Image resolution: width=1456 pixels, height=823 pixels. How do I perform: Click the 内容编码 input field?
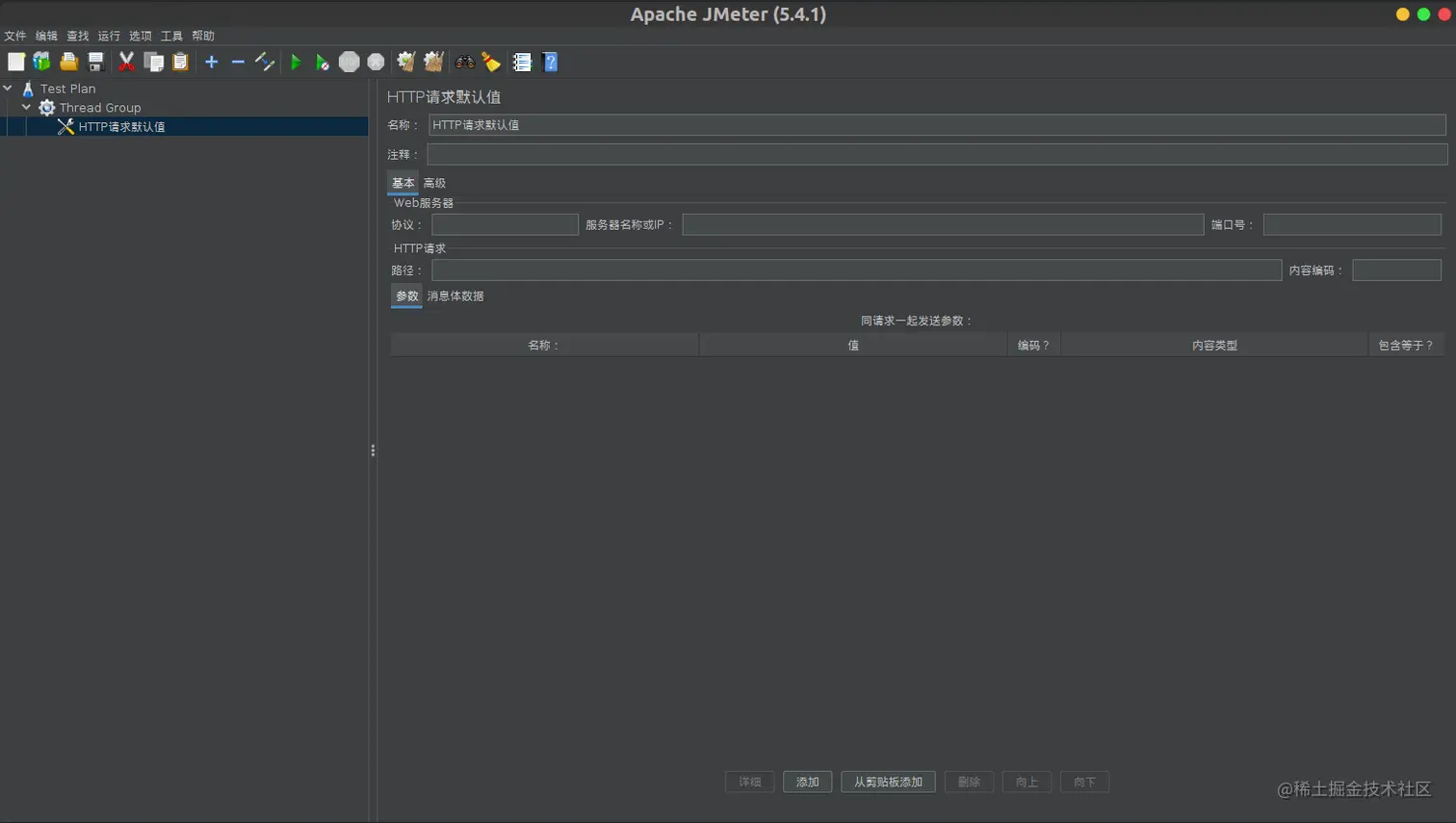[x=1396, y=270]
